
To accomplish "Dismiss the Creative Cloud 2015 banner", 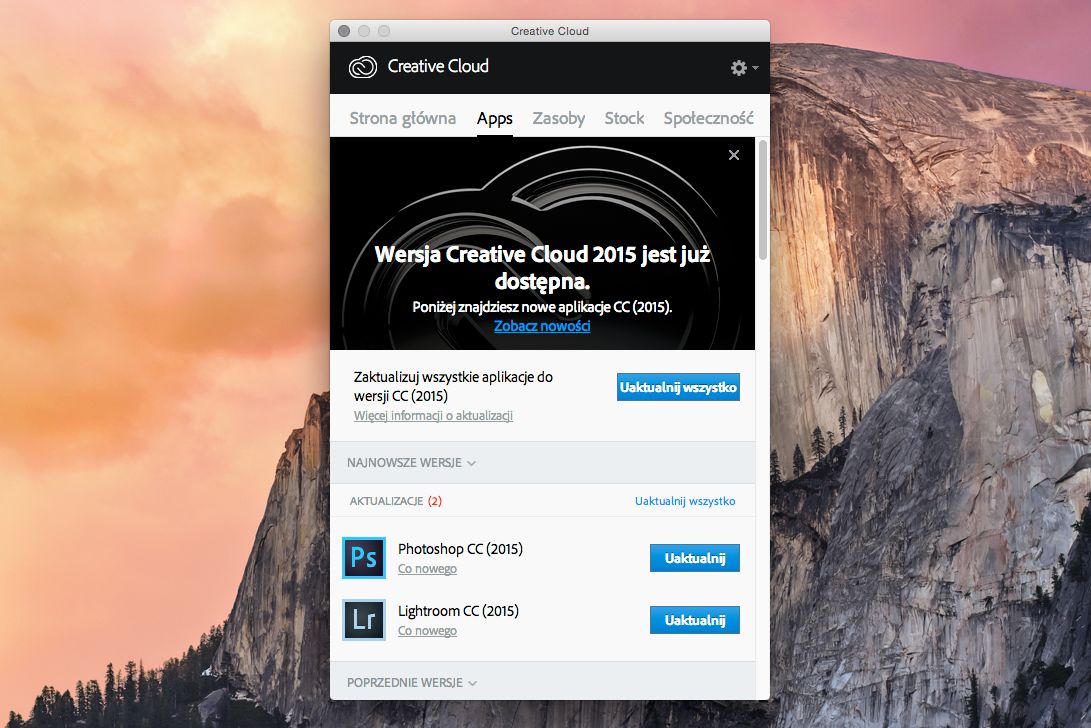I will 733,155.
